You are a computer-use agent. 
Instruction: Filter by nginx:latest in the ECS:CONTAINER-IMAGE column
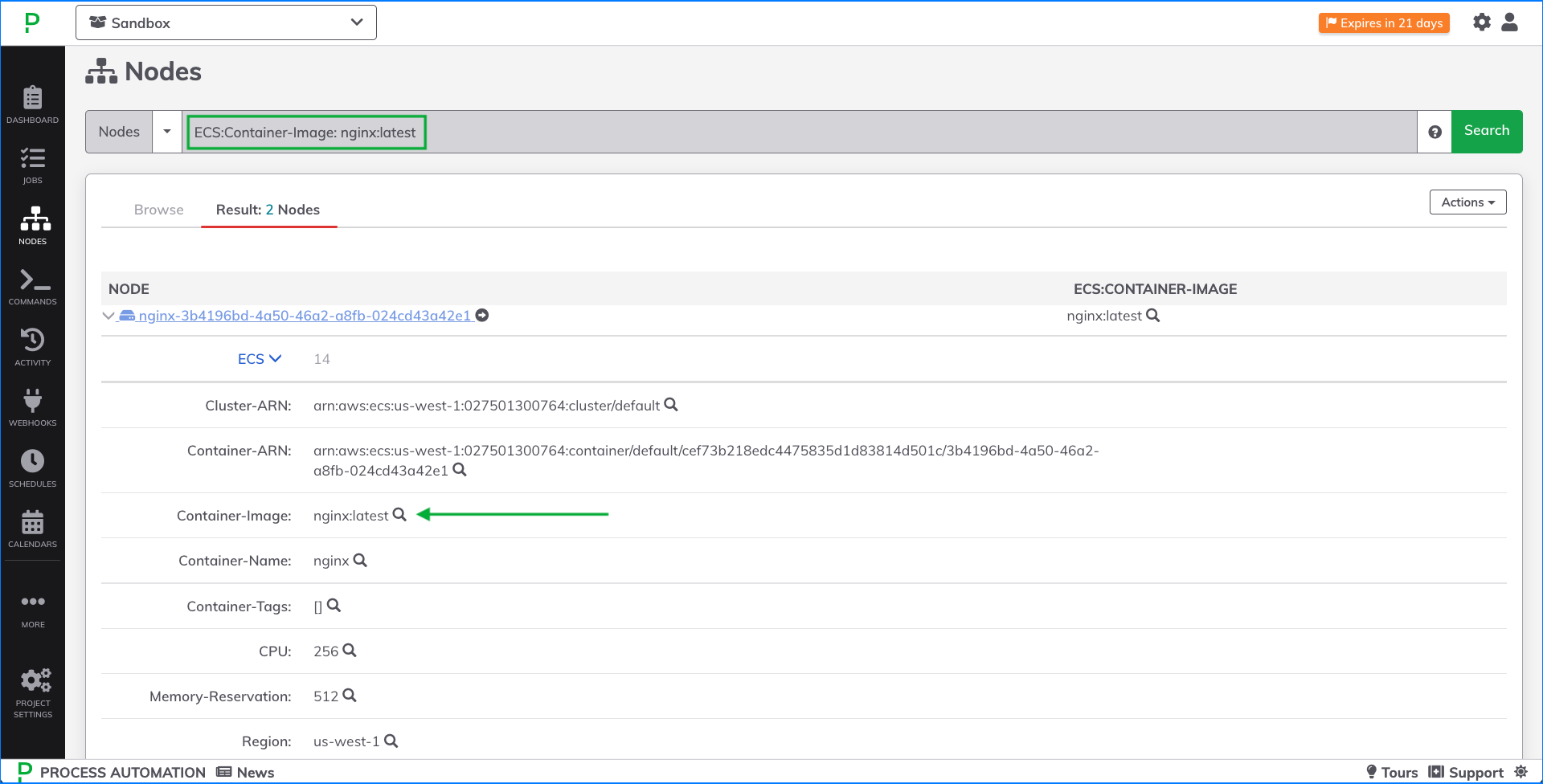[x=1153, y=316]
